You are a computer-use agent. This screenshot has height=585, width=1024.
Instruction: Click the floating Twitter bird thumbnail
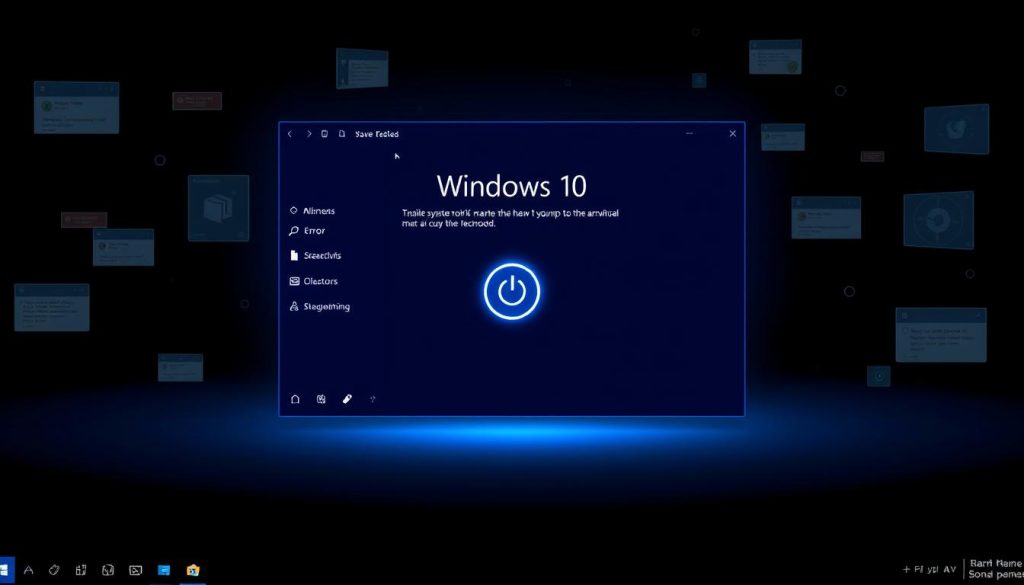pos(956,129)
